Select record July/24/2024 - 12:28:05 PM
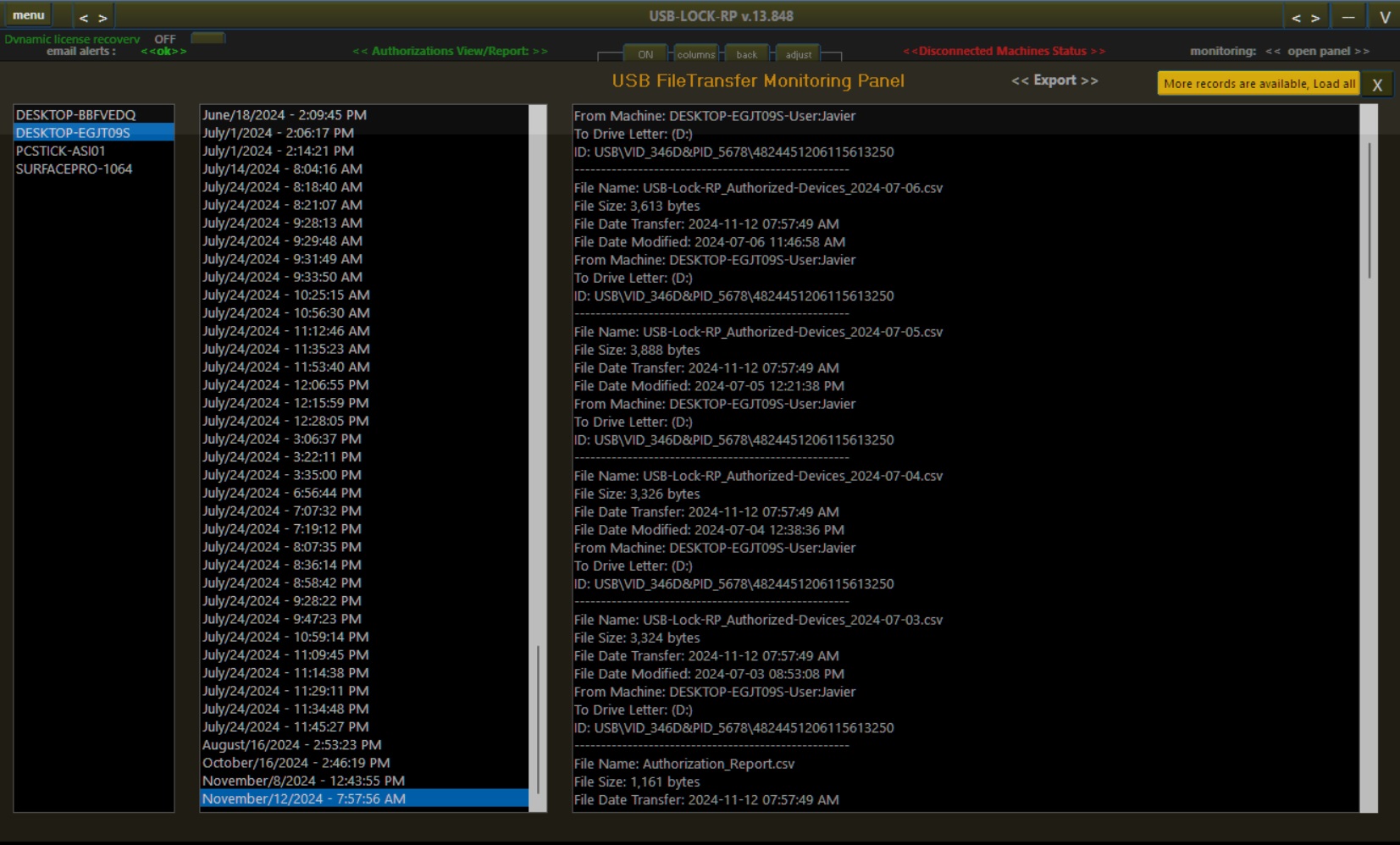 [x=364, y=421]
